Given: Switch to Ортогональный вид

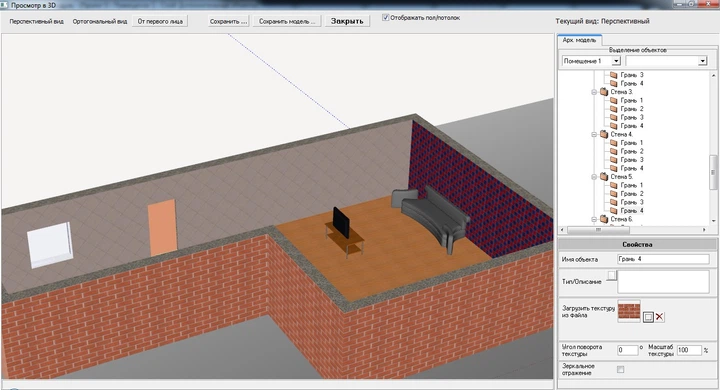Looking at the screenshot, I should (x=100, y=21).
